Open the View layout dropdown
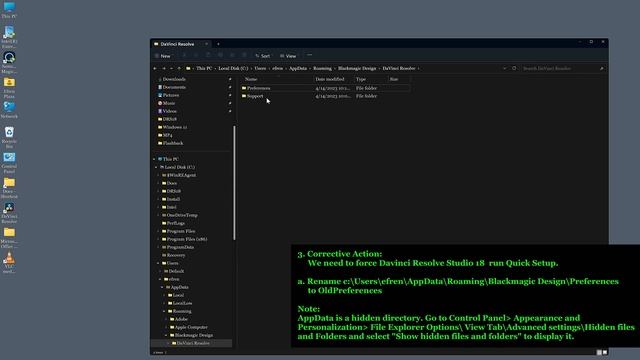Image resolution: width=640 pixels, height=360 pixels. 288,56
